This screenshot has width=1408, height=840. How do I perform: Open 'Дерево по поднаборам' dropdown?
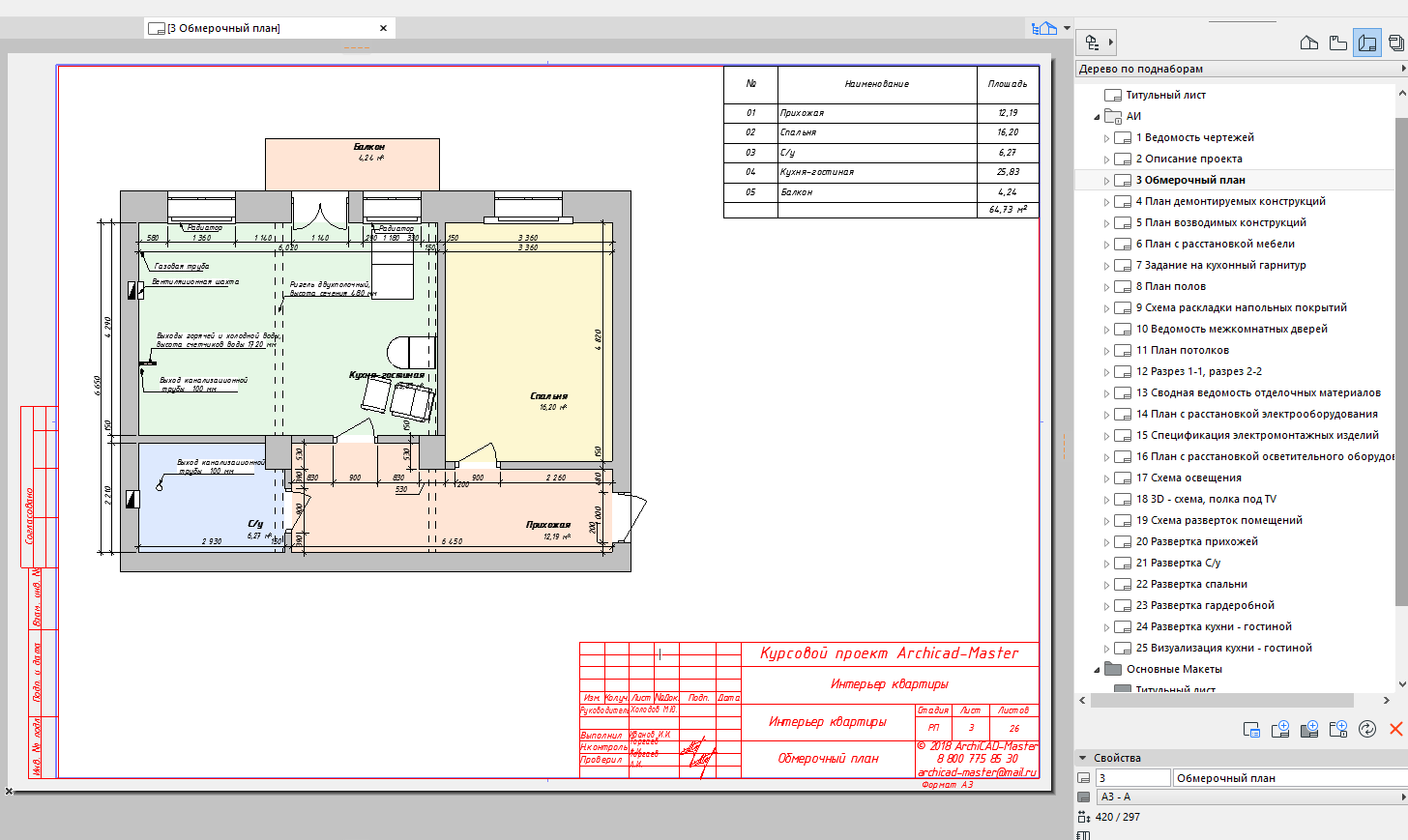pos(1241,69)
